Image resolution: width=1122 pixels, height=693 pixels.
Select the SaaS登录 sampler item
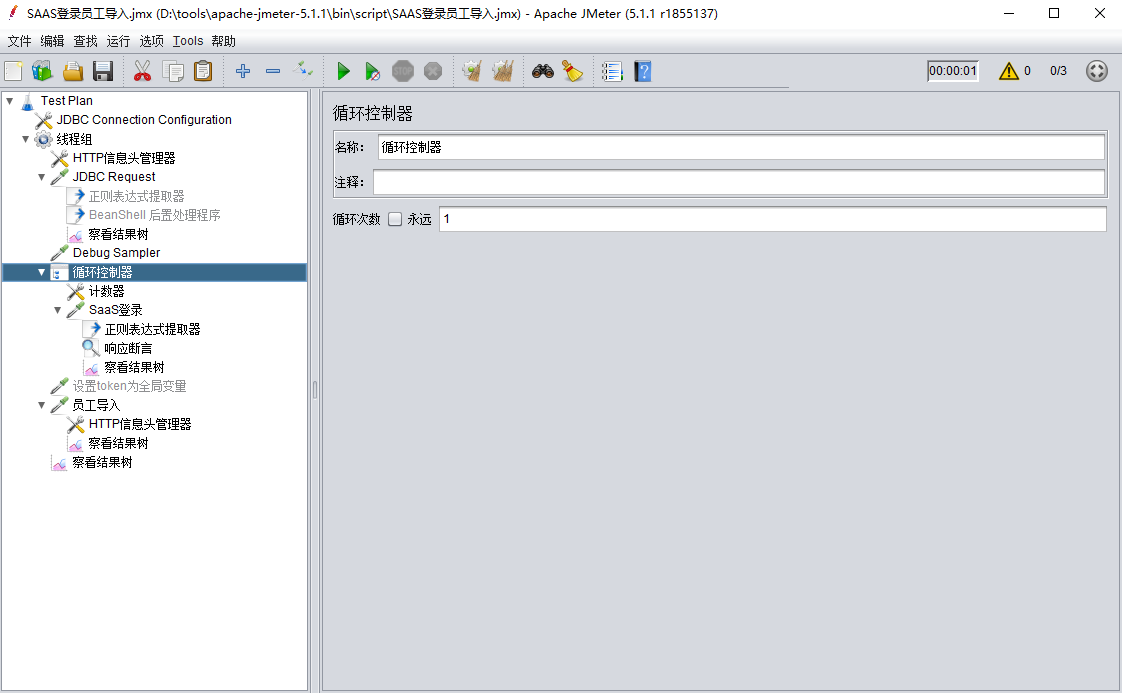(115, 310)
